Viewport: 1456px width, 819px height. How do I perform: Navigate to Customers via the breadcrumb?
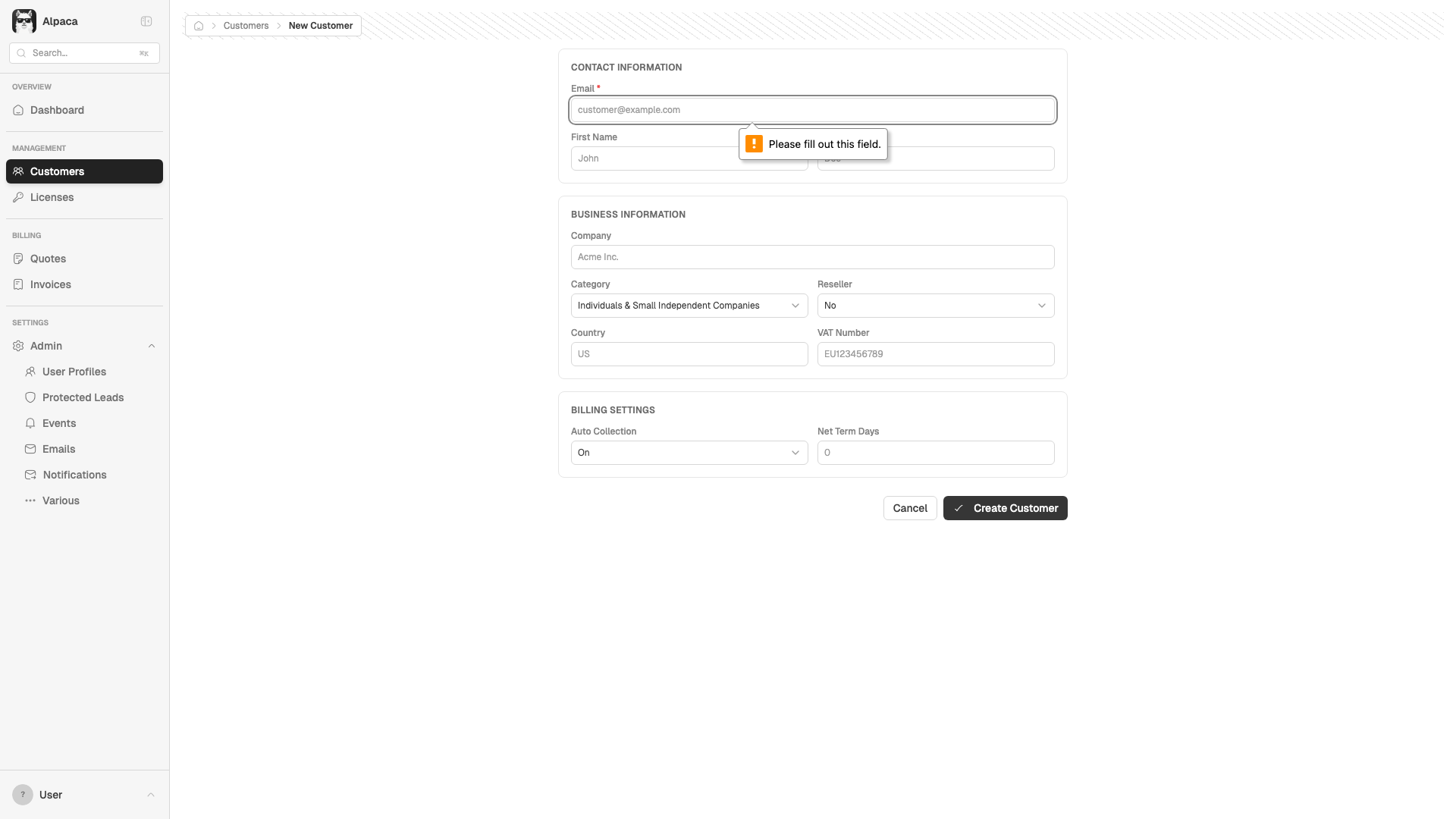[246, 25]
